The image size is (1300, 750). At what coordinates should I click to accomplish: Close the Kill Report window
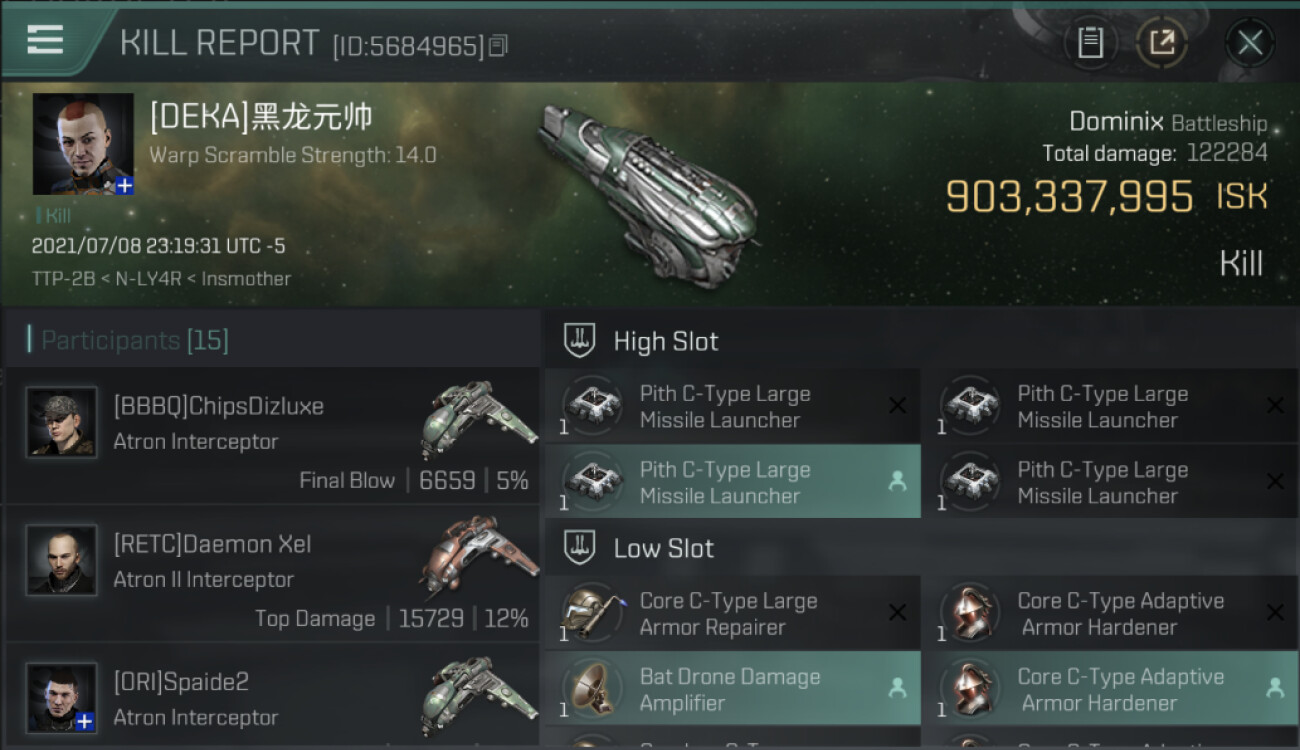click(x=1250, y=43)
